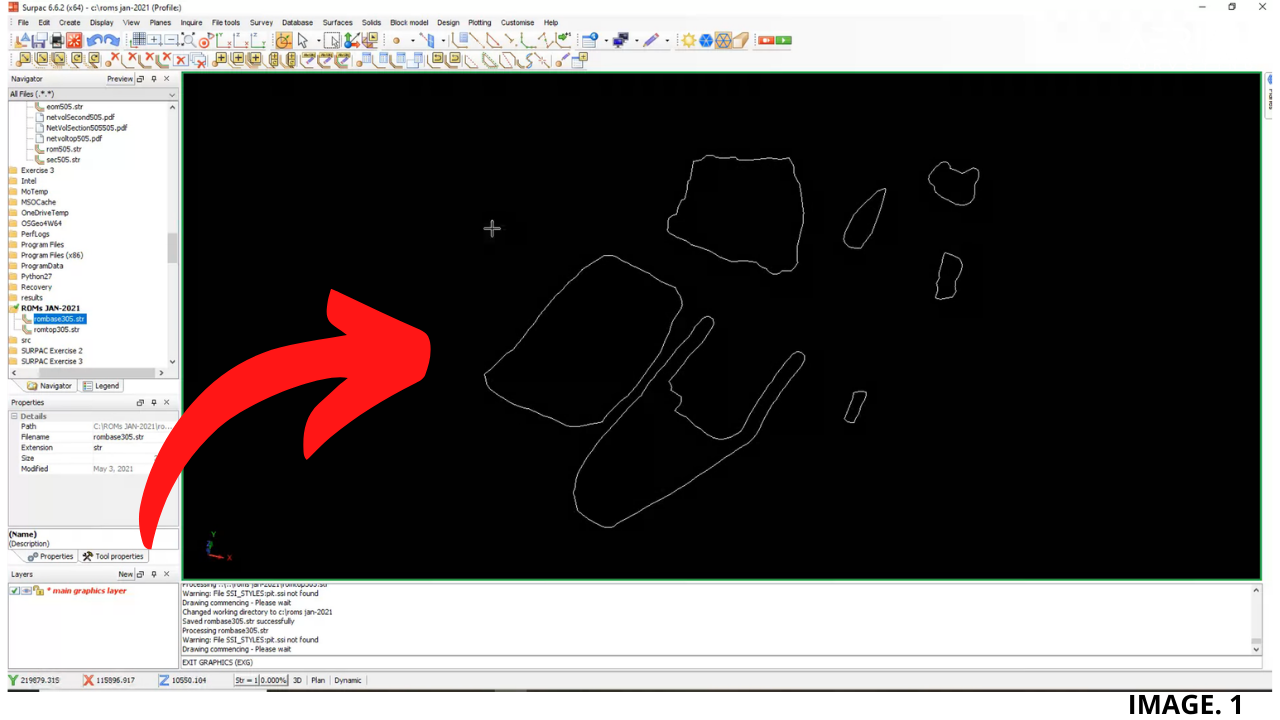Image resolution: width=1280 pixels, height=720 pixels.
Task: Click the Zoom in icon
Action: pyautogui.click(x=155, y=40)
